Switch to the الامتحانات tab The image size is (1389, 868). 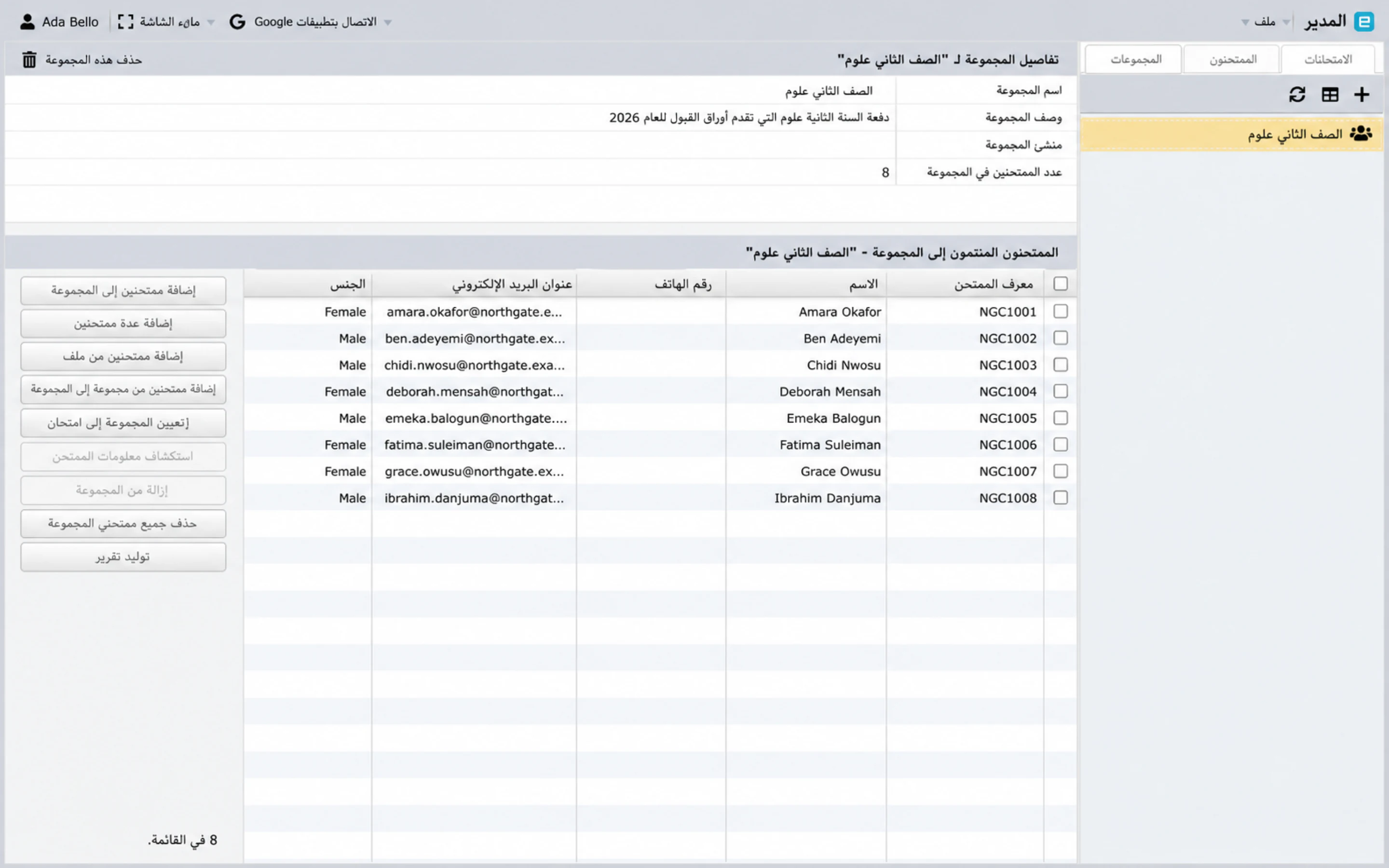coord(1328,59)
